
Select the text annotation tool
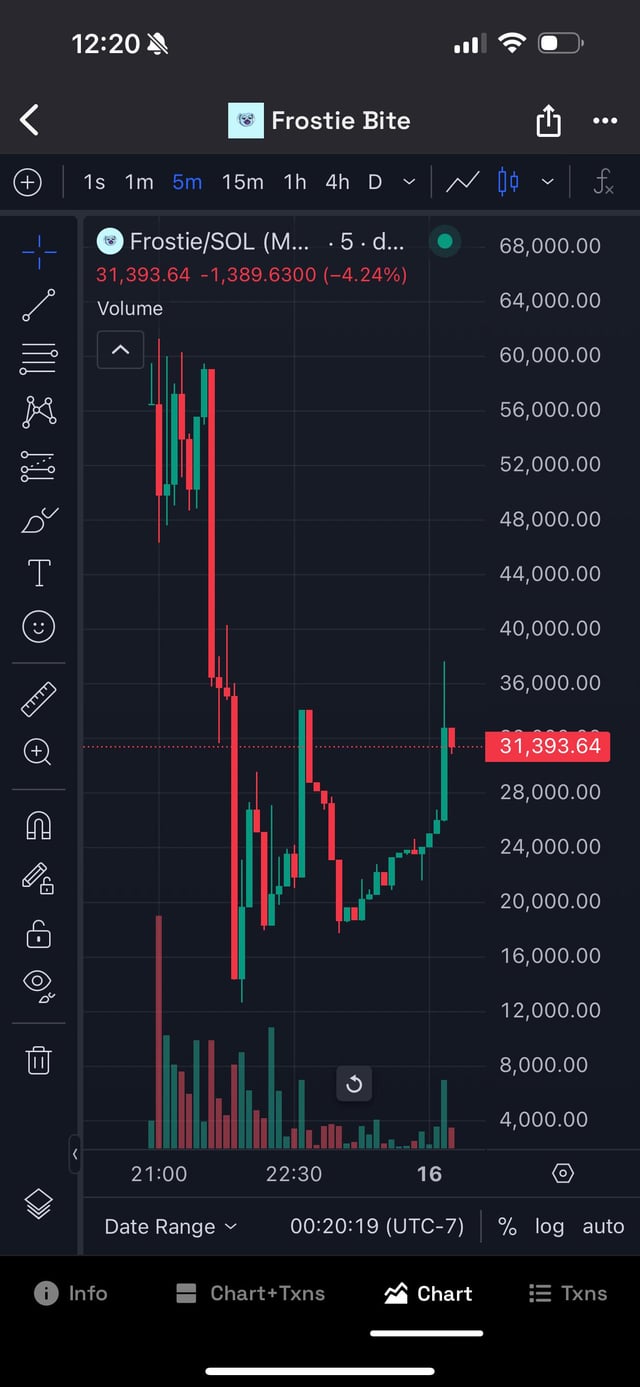point(38,573)
